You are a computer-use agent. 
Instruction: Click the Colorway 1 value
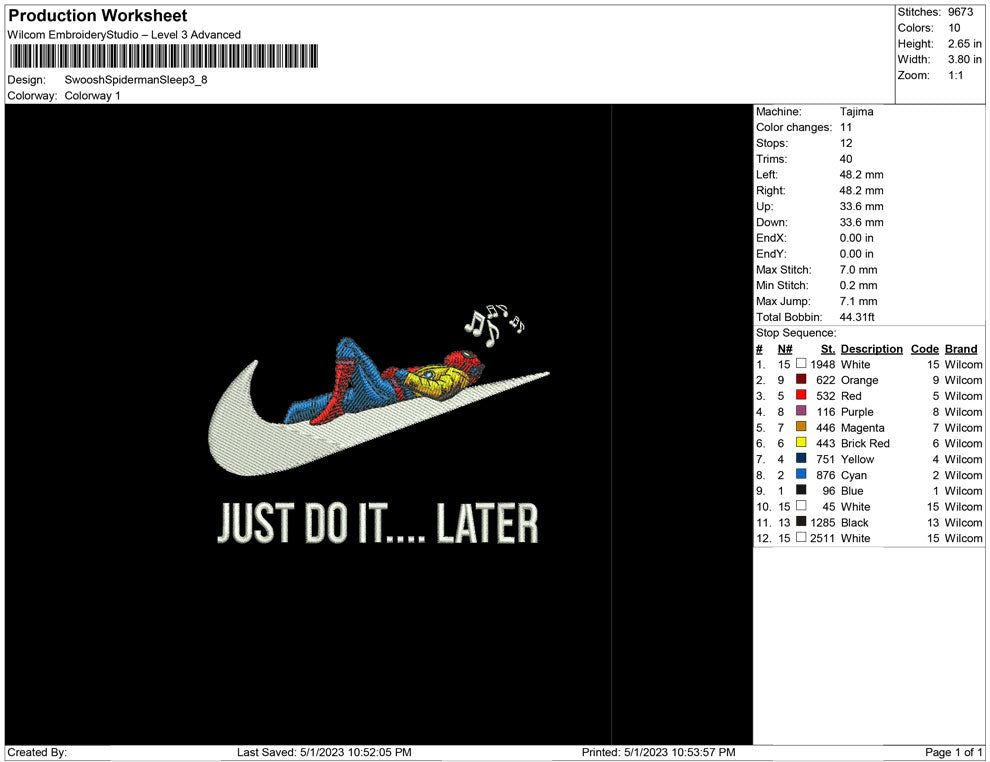click(x=92, y=95)
